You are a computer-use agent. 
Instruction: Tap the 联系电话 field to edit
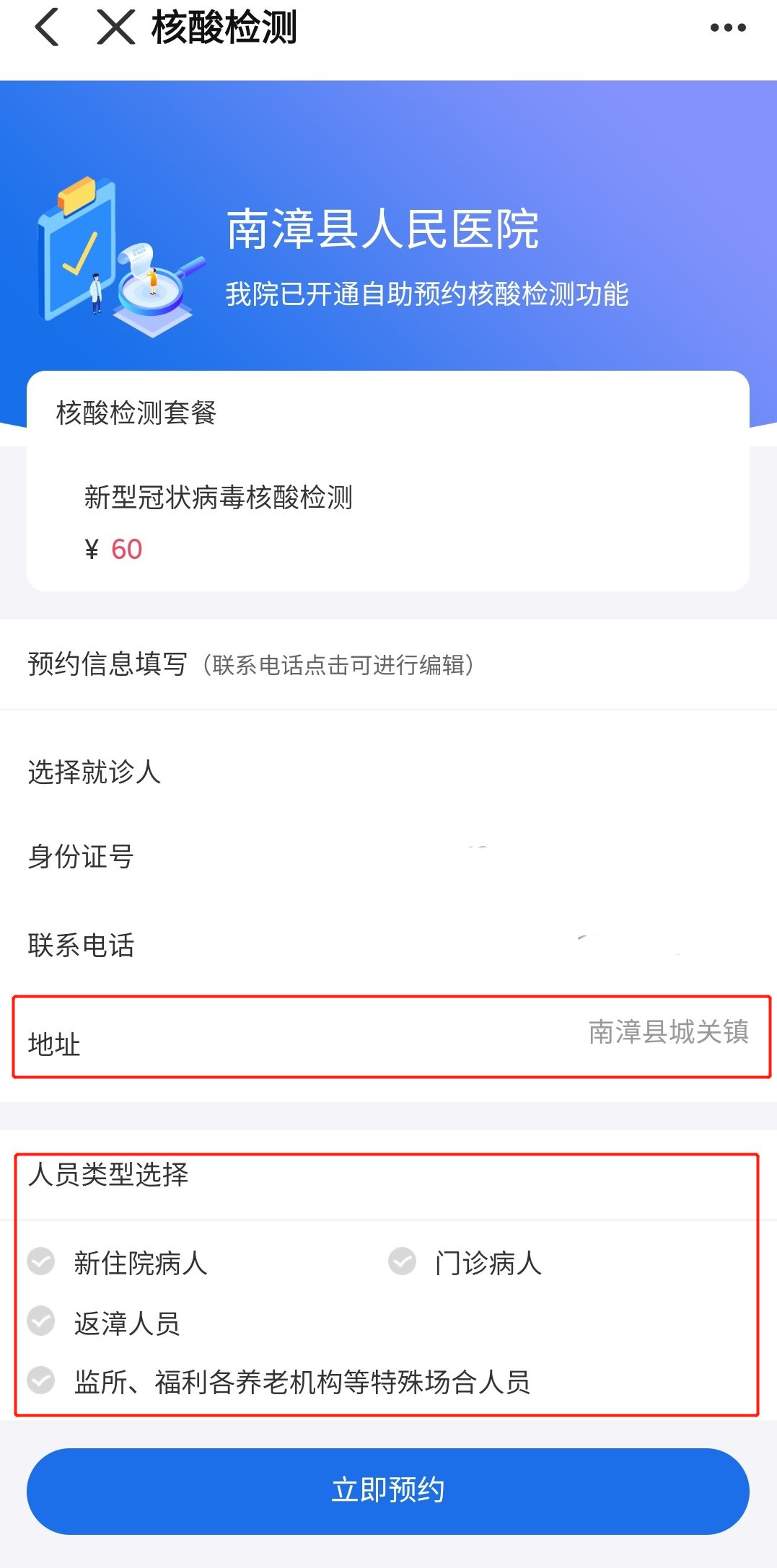tap(388, 945)
